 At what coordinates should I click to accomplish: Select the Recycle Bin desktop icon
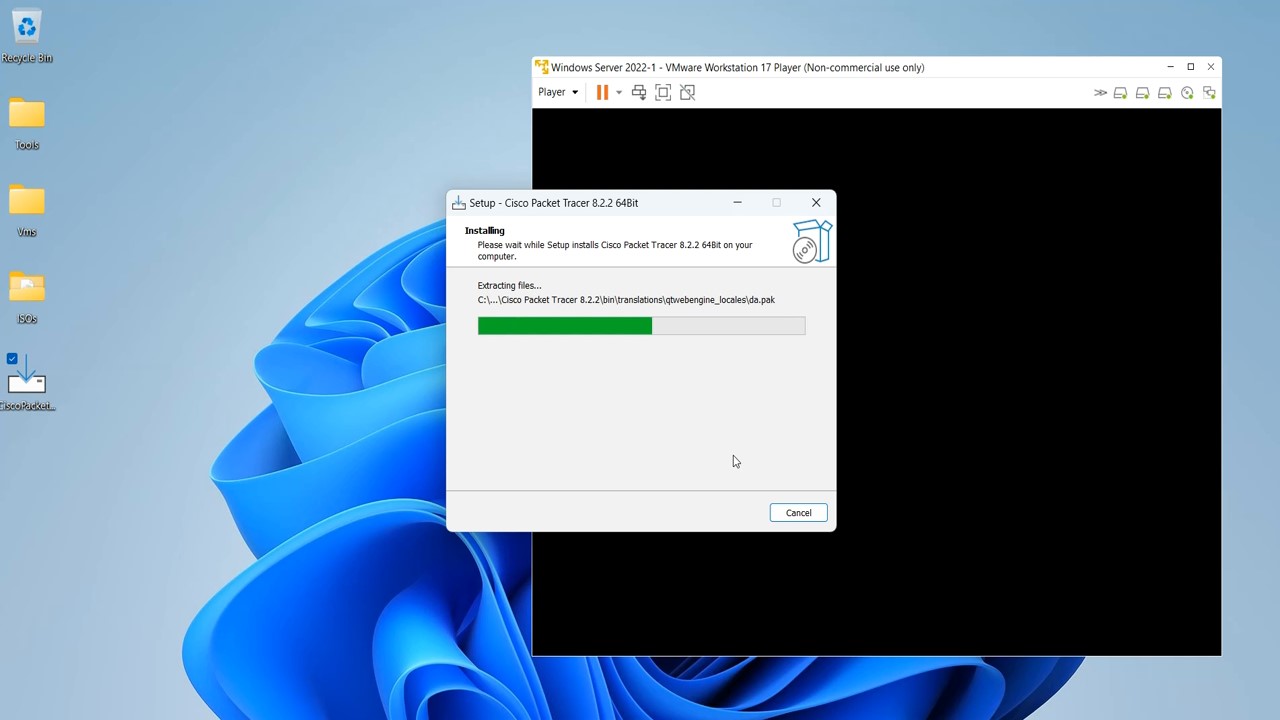(27, 37)
